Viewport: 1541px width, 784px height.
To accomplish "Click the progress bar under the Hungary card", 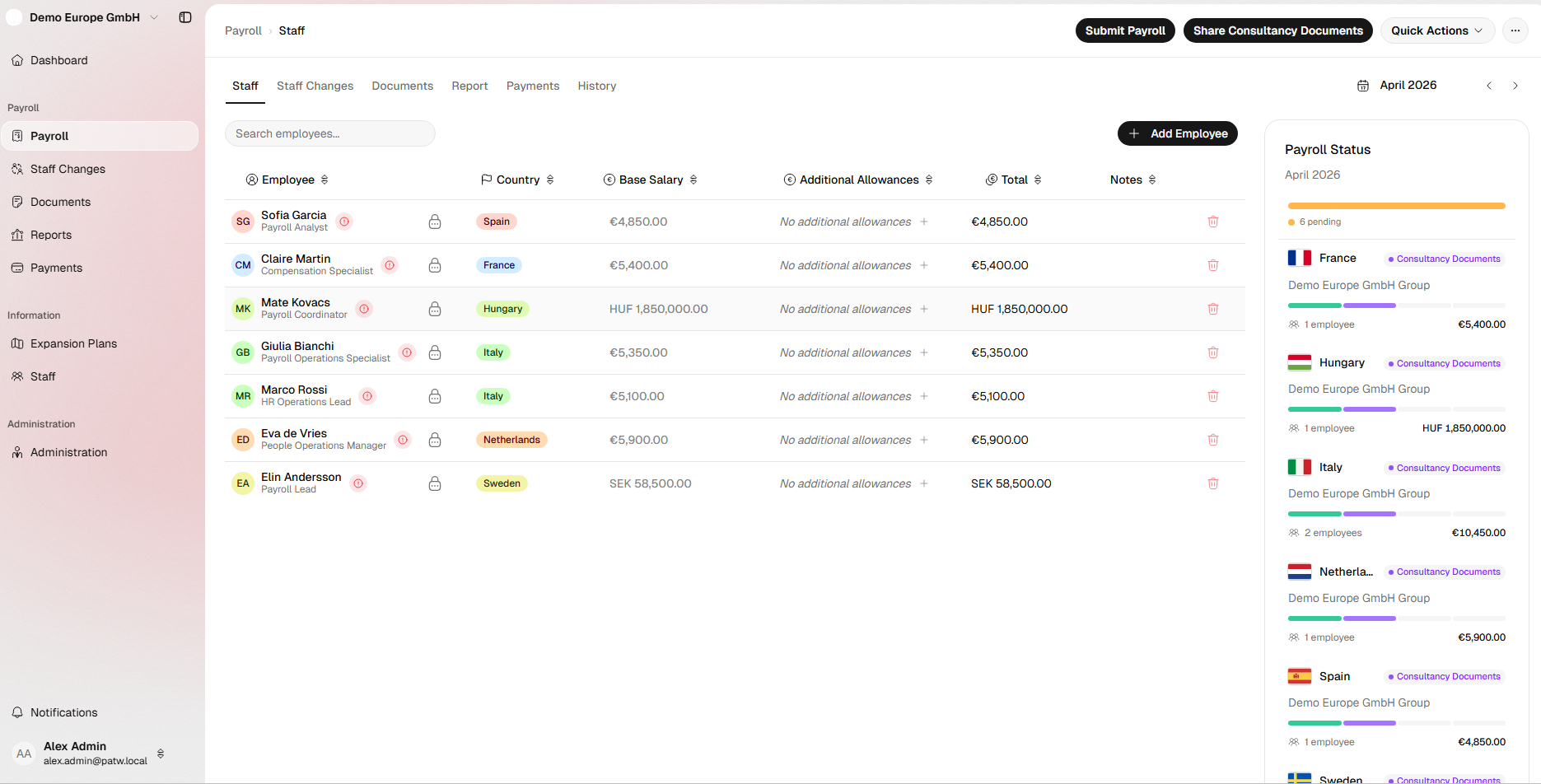I will tap(1397, 409).
